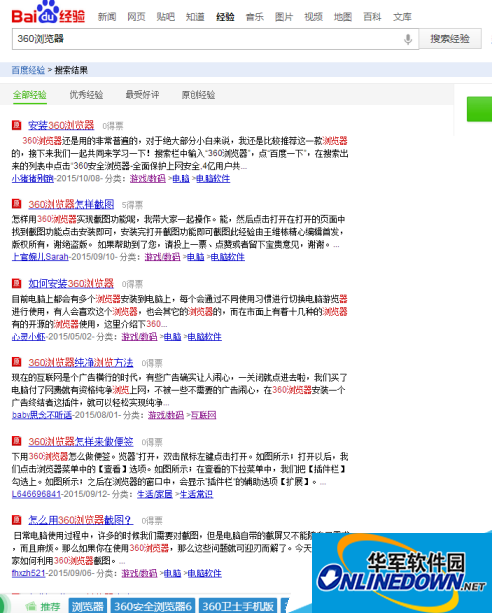492x613 pixels.
Task: Open 百科 in top navigation
Action: (x=372, y=17)
